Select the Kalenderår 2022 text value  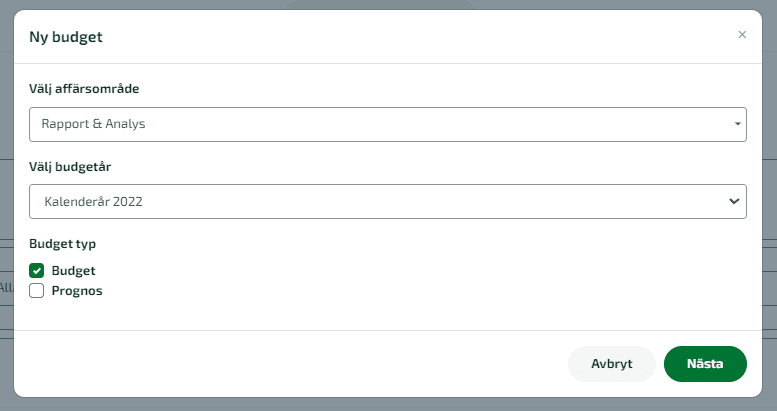93,202
